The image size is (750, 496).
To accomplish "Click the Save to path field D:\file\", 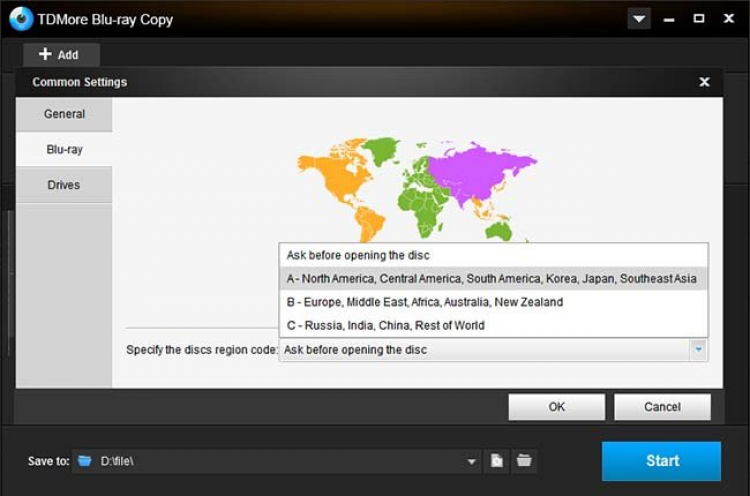I will [x=277, y=461].
